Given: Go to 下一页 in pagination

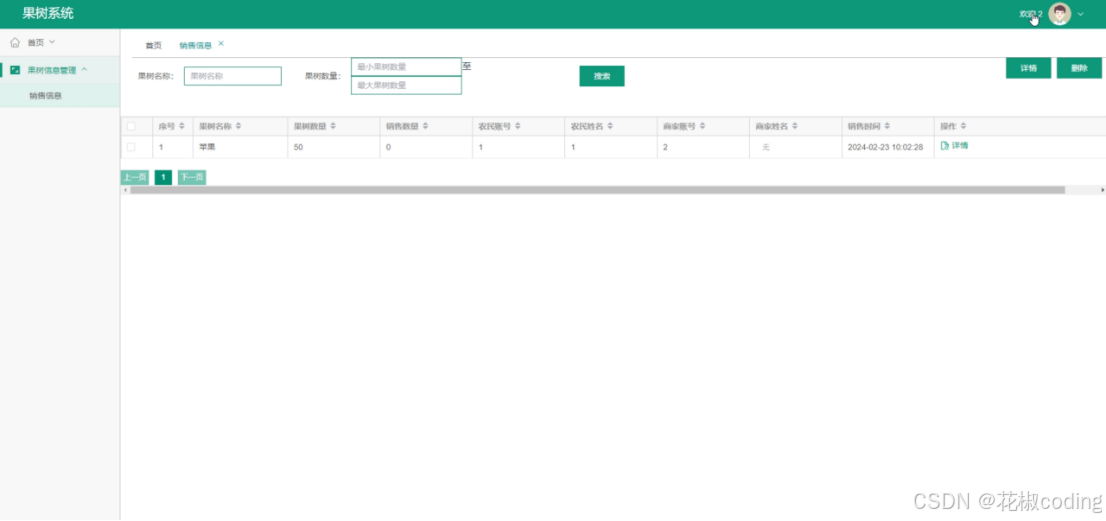Looking at the screenshot, I should click(x=192, y=178).
